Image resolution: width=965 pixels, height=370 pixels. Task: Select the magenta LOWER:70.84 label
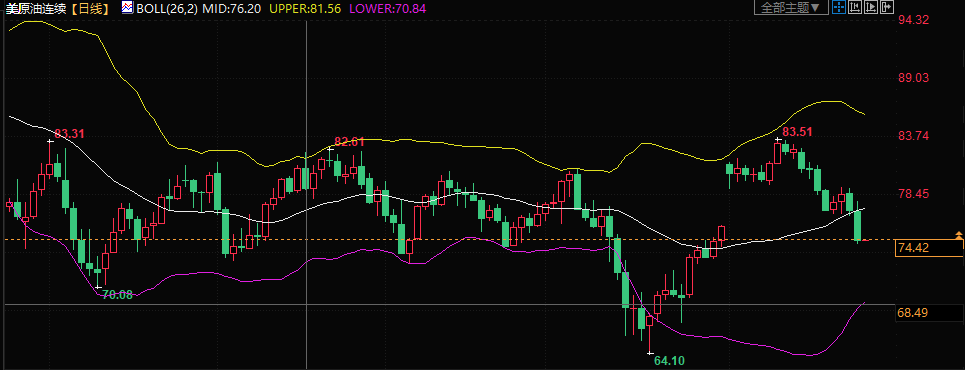(388, 8)
